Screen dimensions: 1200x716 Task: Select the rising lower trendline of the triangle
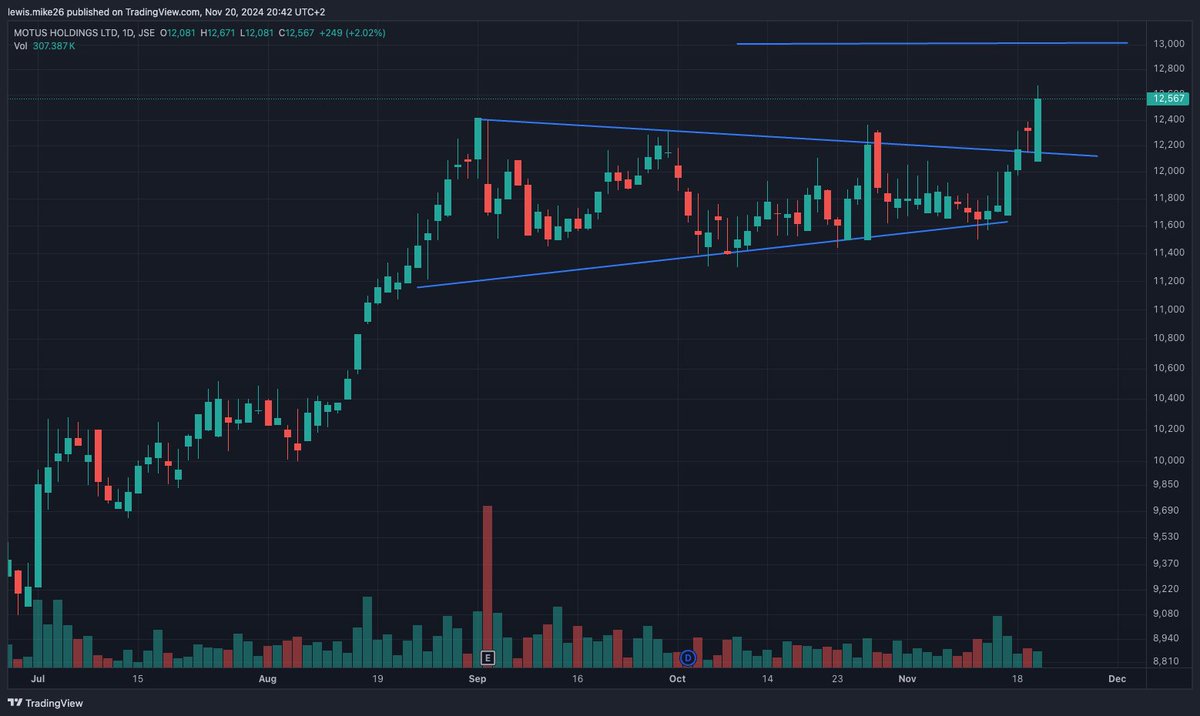pyautogui.click(x=712, y=255)
